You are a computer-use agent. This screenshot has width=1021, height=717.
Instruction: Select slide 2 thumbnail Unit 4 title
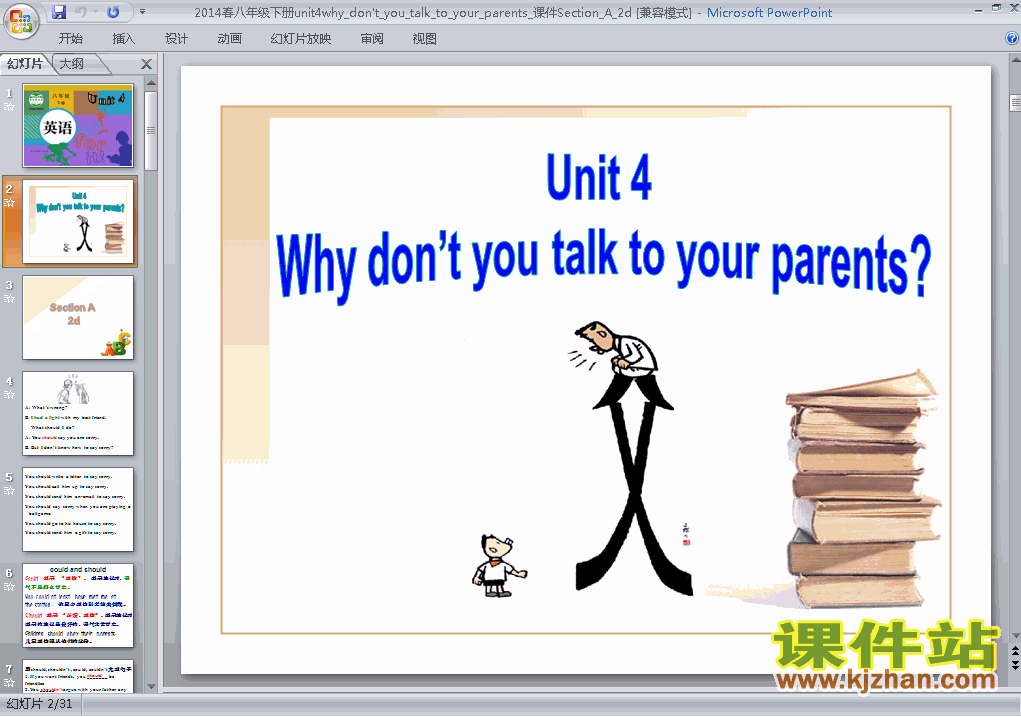[x=78, y=221]
